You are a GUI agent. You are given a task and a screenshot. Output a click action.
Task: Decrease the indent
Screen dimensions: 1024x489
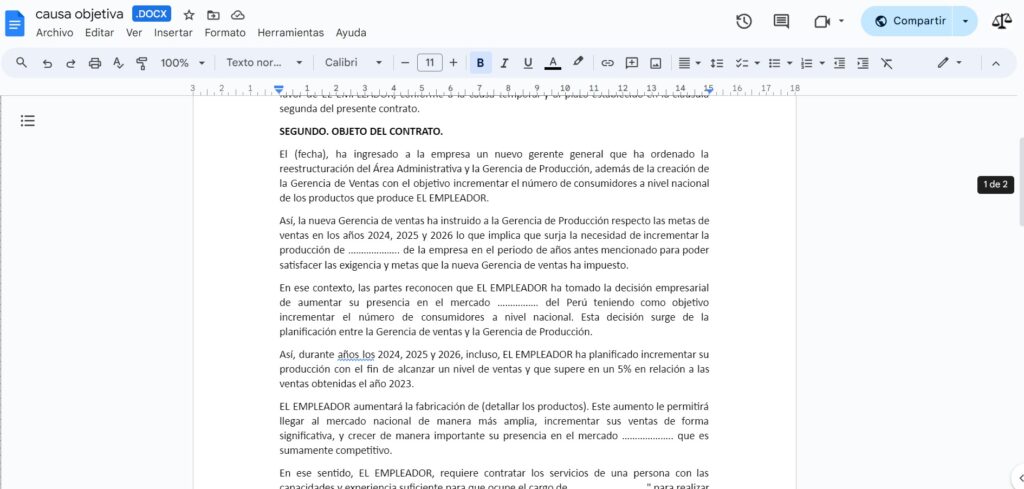pos(839,63)
